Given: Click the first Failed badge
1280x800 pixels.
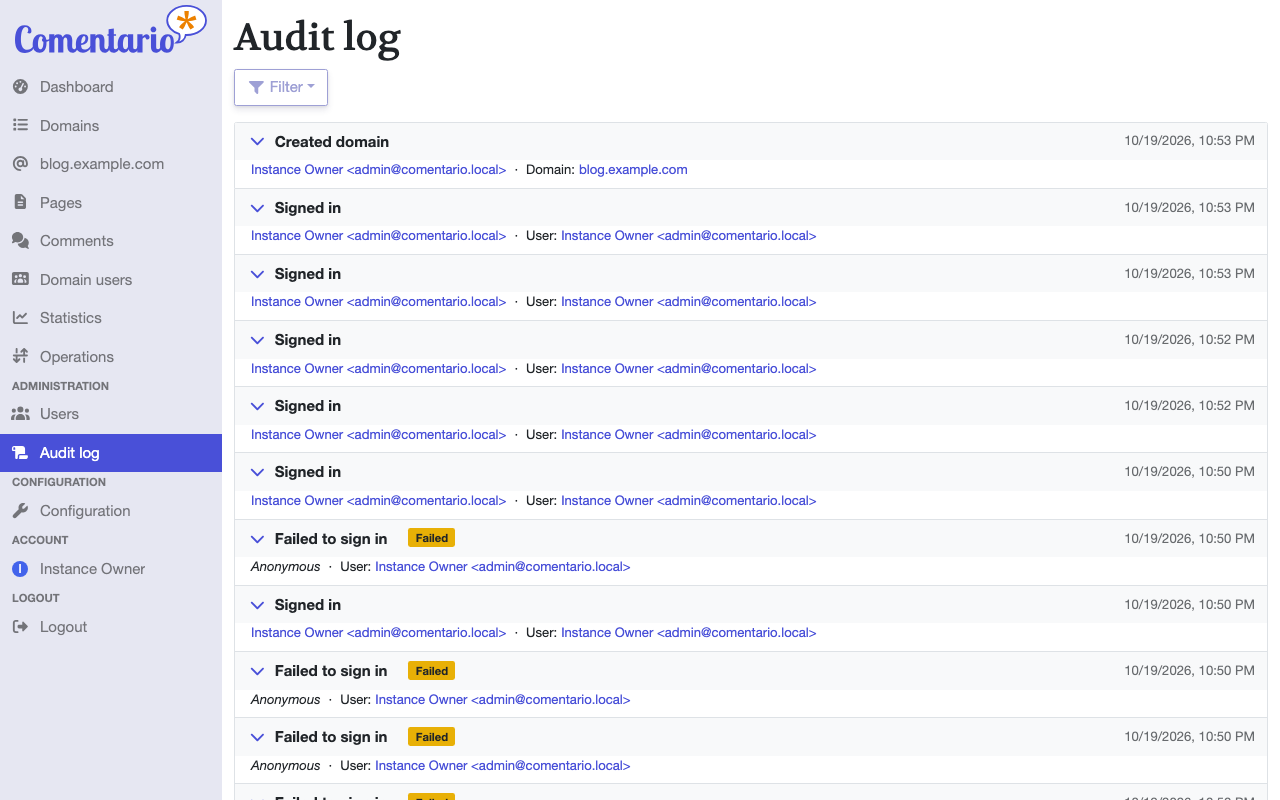Looking at the screenshot, I should pos(431,538).
